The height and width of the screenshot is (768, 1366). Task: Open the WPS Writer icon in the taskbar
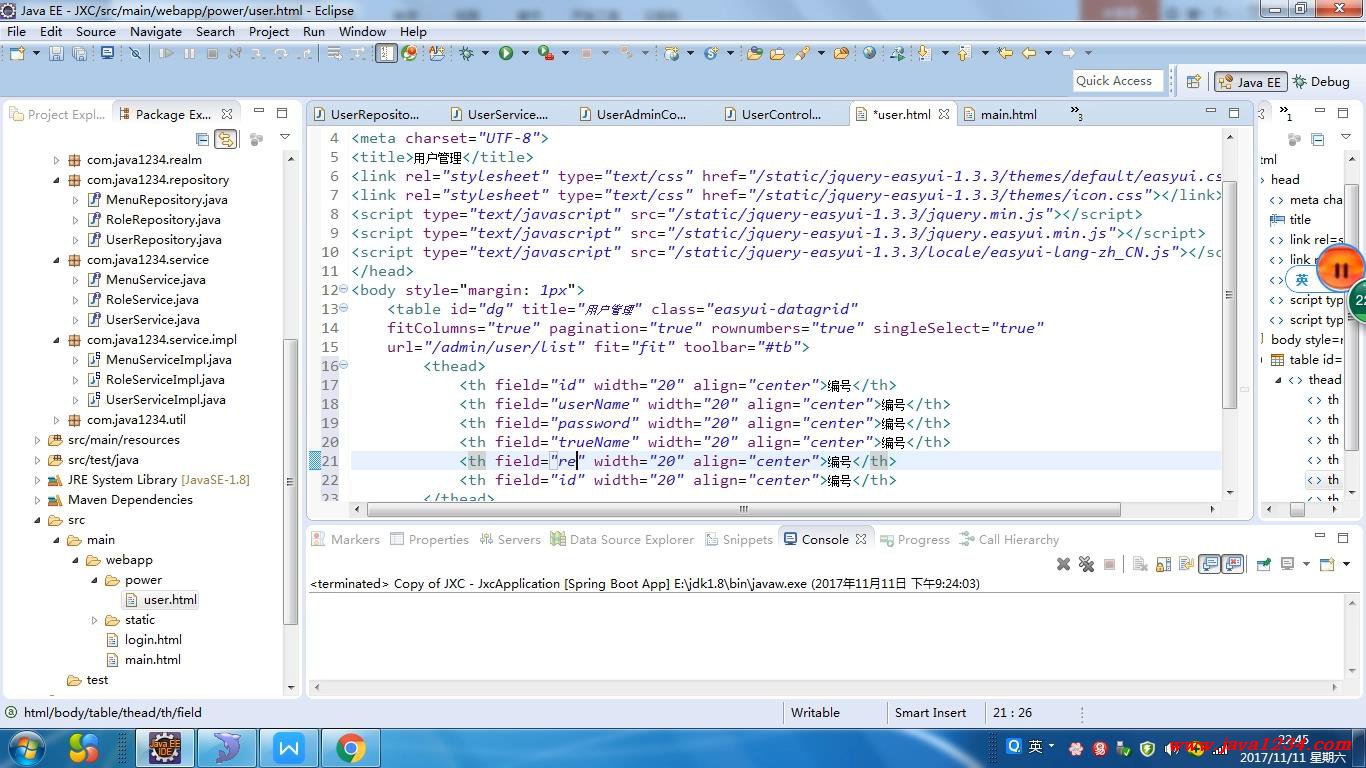point(290,748)
